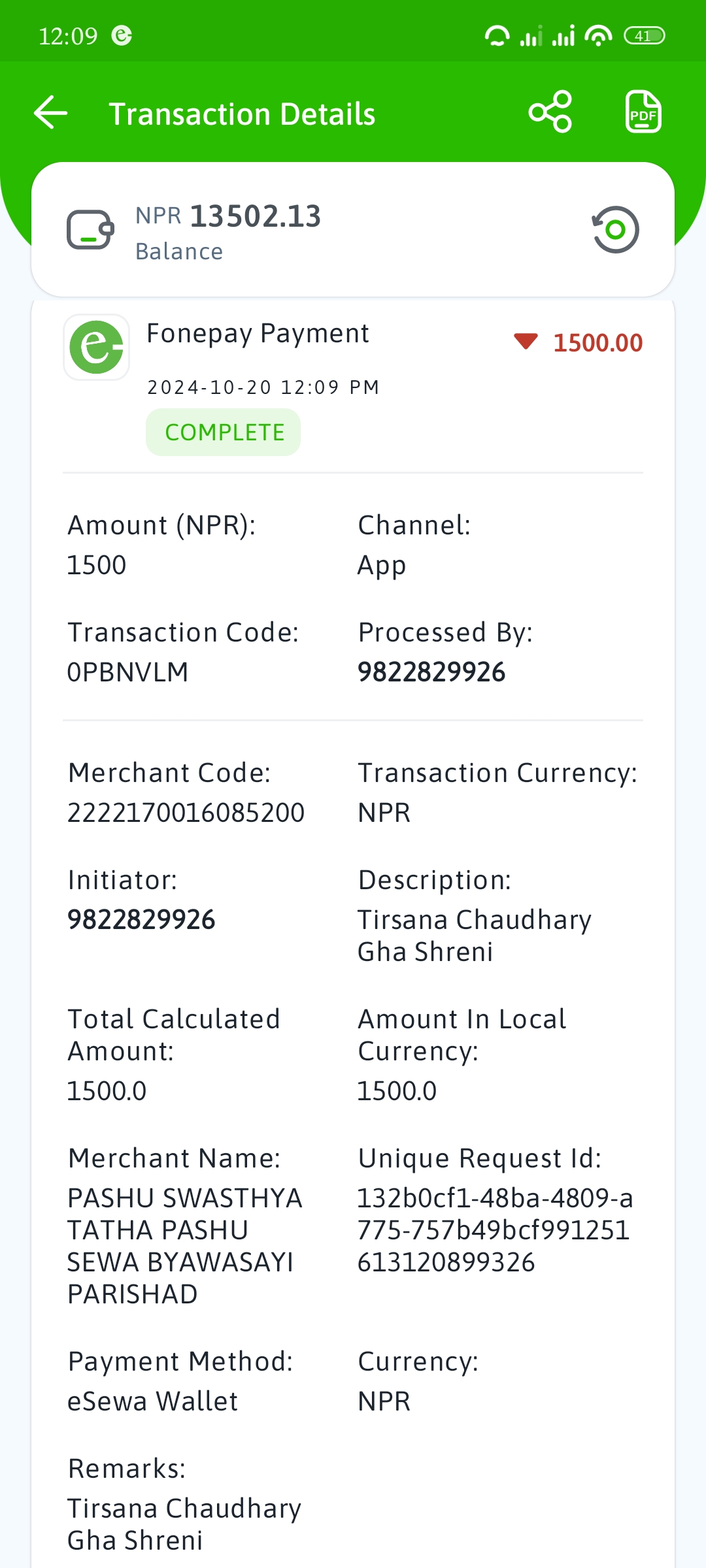
Task: Tap the eSewa logo of Fonepay Payment
Action: 96,347
